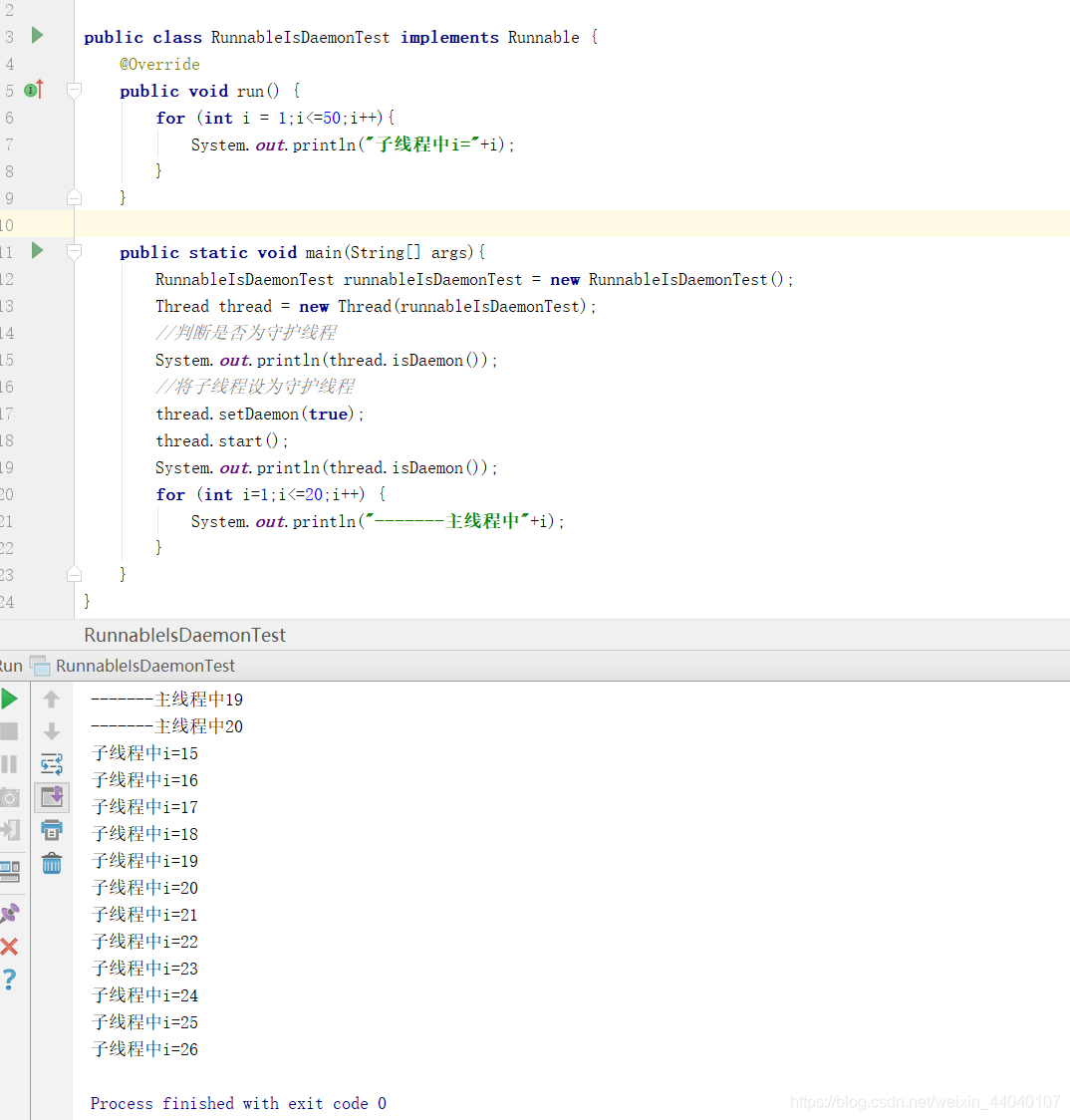The image size is (1070, 1120).
Task: Clear all console output with trash icon
Action: (x=52, y=864)
